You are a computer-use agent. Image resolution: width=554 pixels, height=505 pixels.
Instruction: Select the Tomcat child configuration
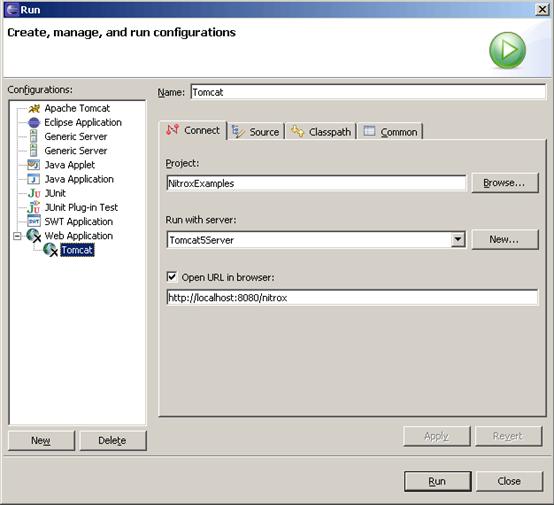[x=77, y=250]
